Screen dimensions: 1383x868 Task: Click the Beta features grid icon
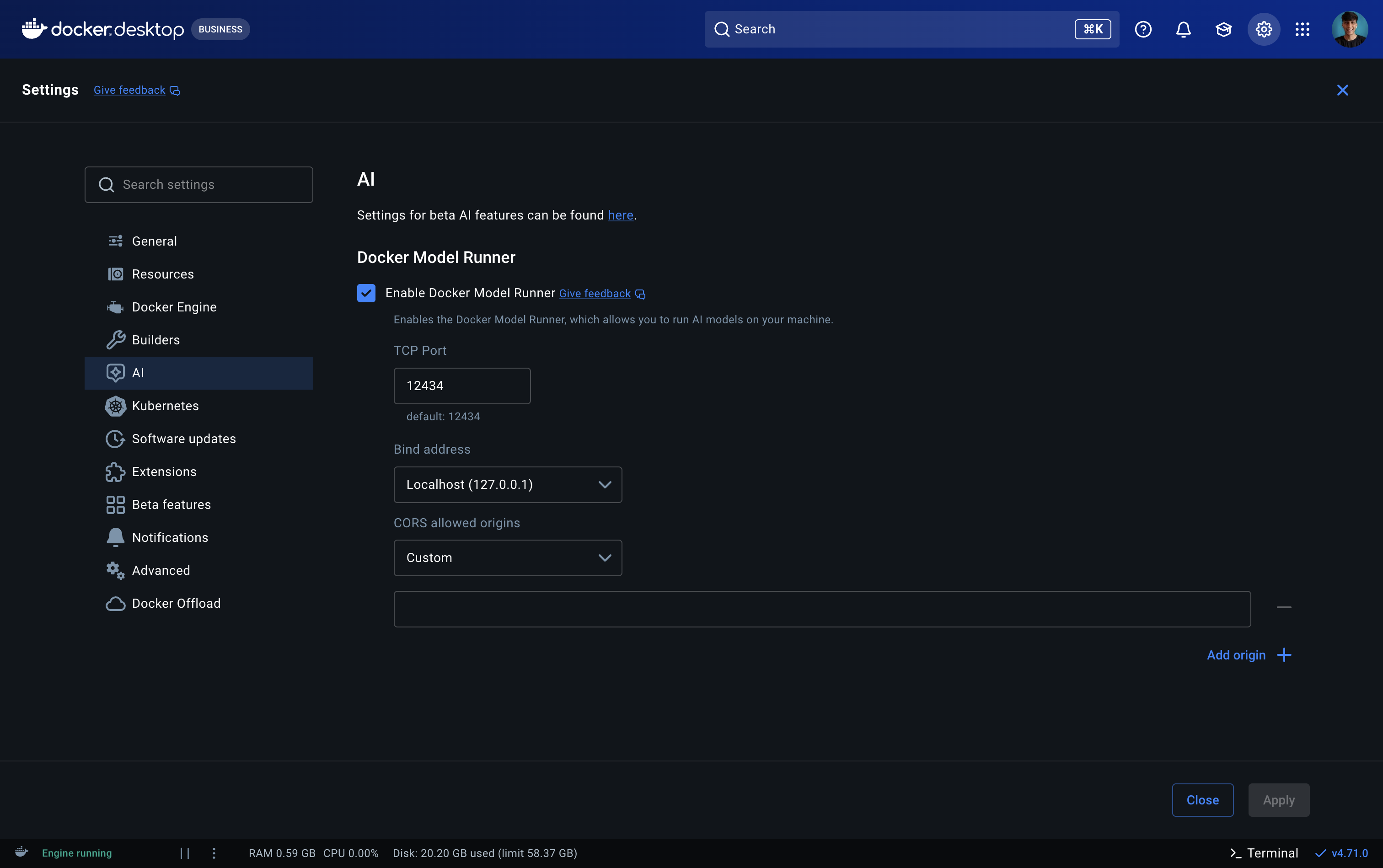click(115, 504)
